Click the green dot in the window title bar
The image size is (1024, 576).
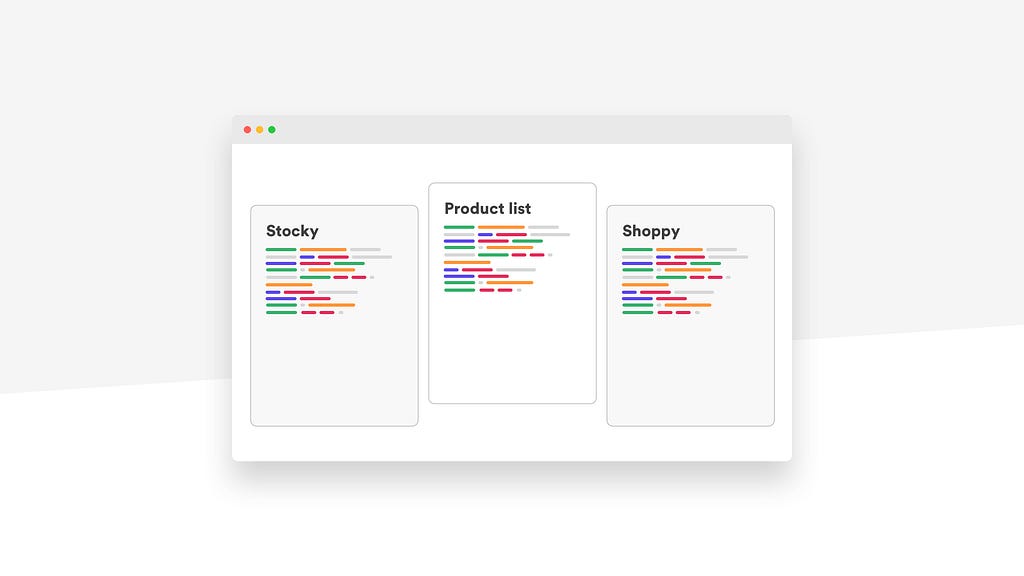[272, 130]
